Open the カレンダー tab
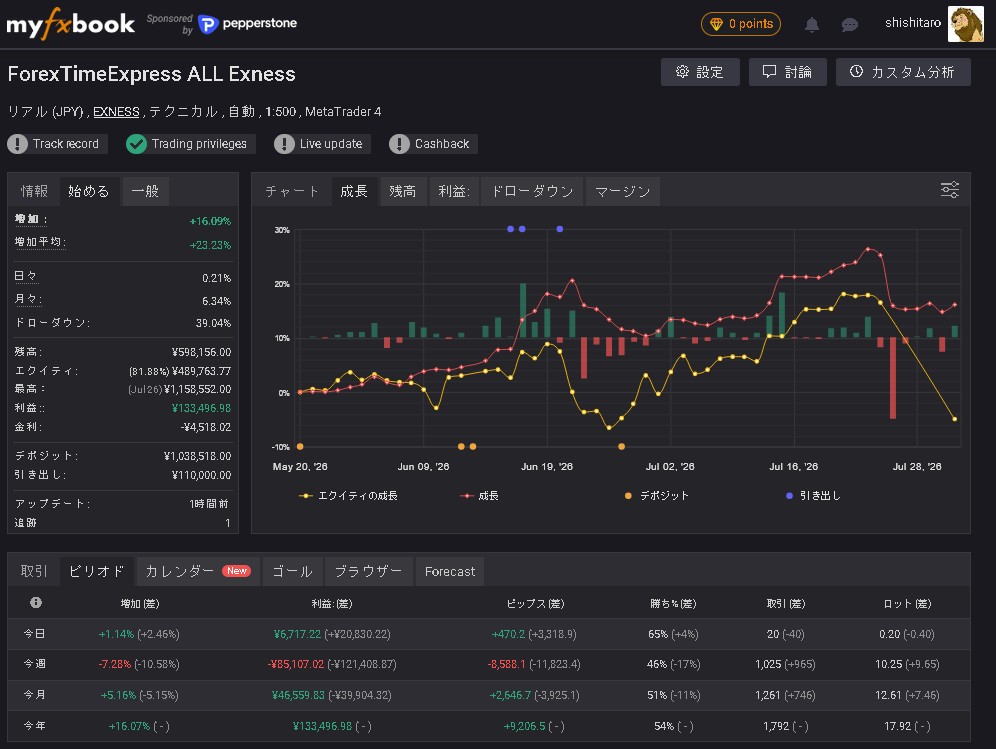Screen dimensions: 996x749 (x=198, y=571)
